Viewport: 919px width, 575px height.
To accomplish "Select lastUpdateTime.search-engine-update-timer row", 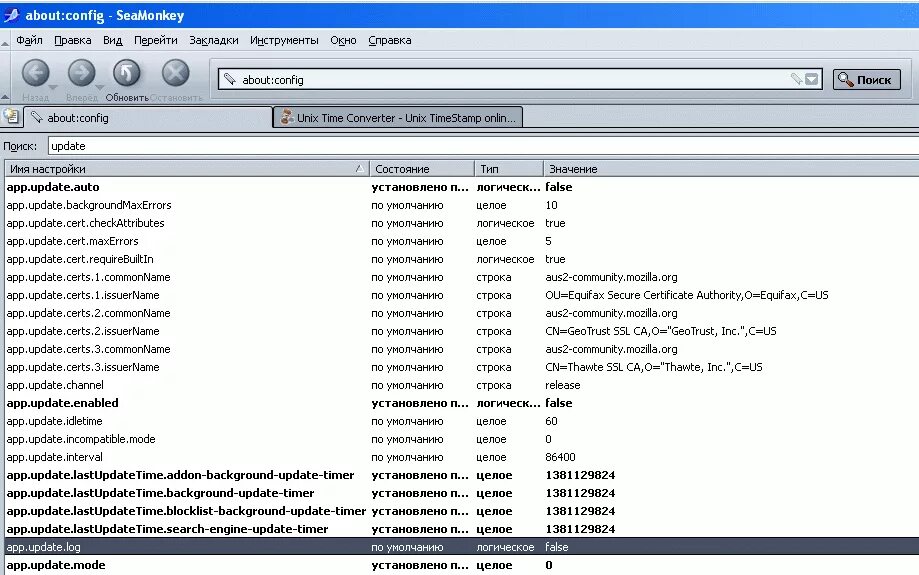I will pos(462,529).
